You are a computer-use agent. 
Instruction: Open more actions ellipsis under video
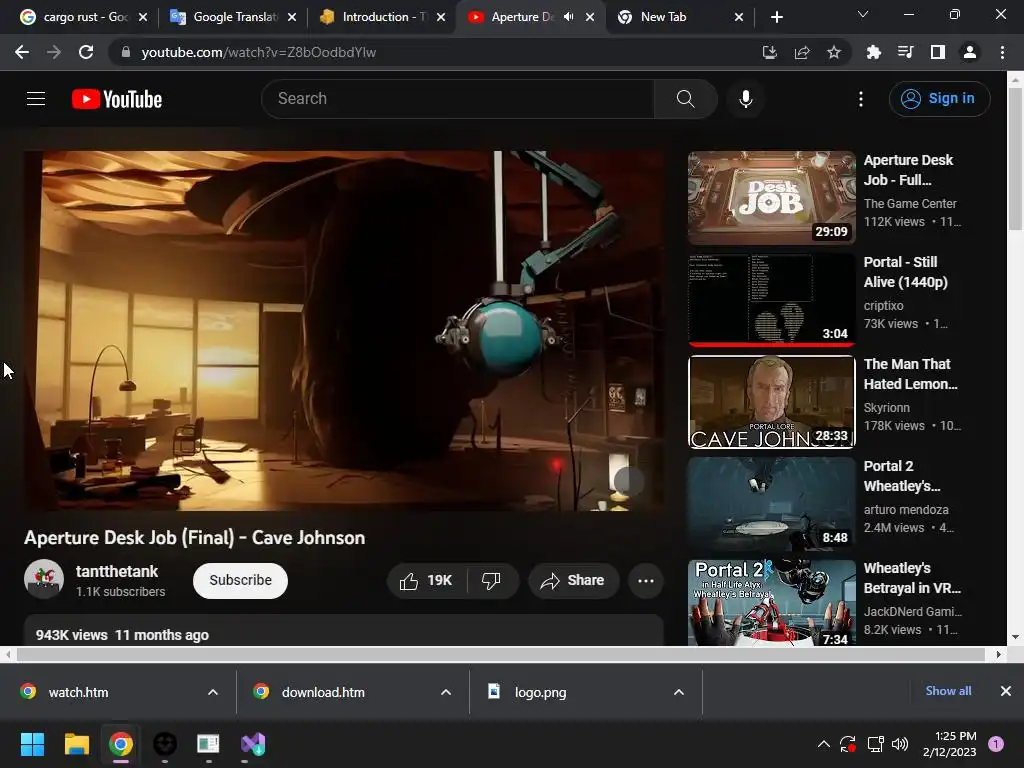(x=646, y=581)
